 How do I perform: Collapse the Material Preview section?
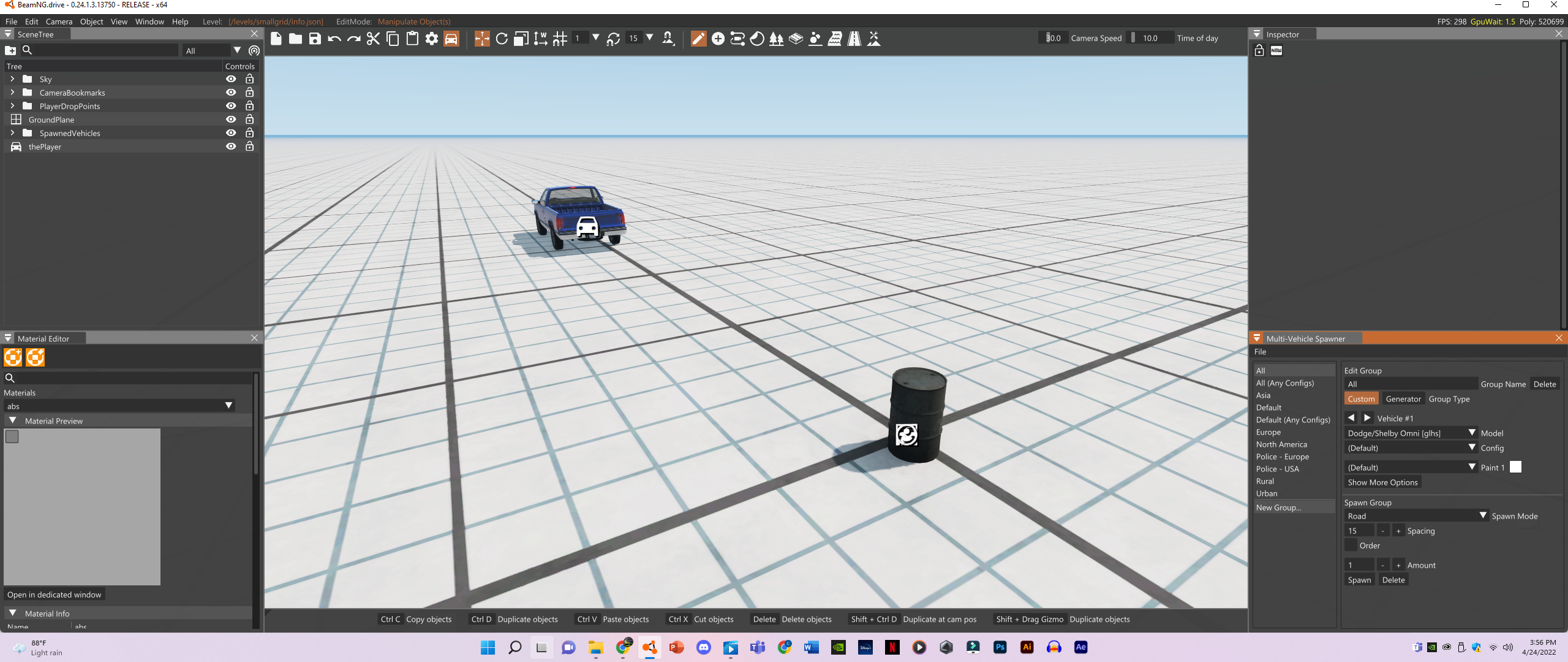click(x=13, y=420)
